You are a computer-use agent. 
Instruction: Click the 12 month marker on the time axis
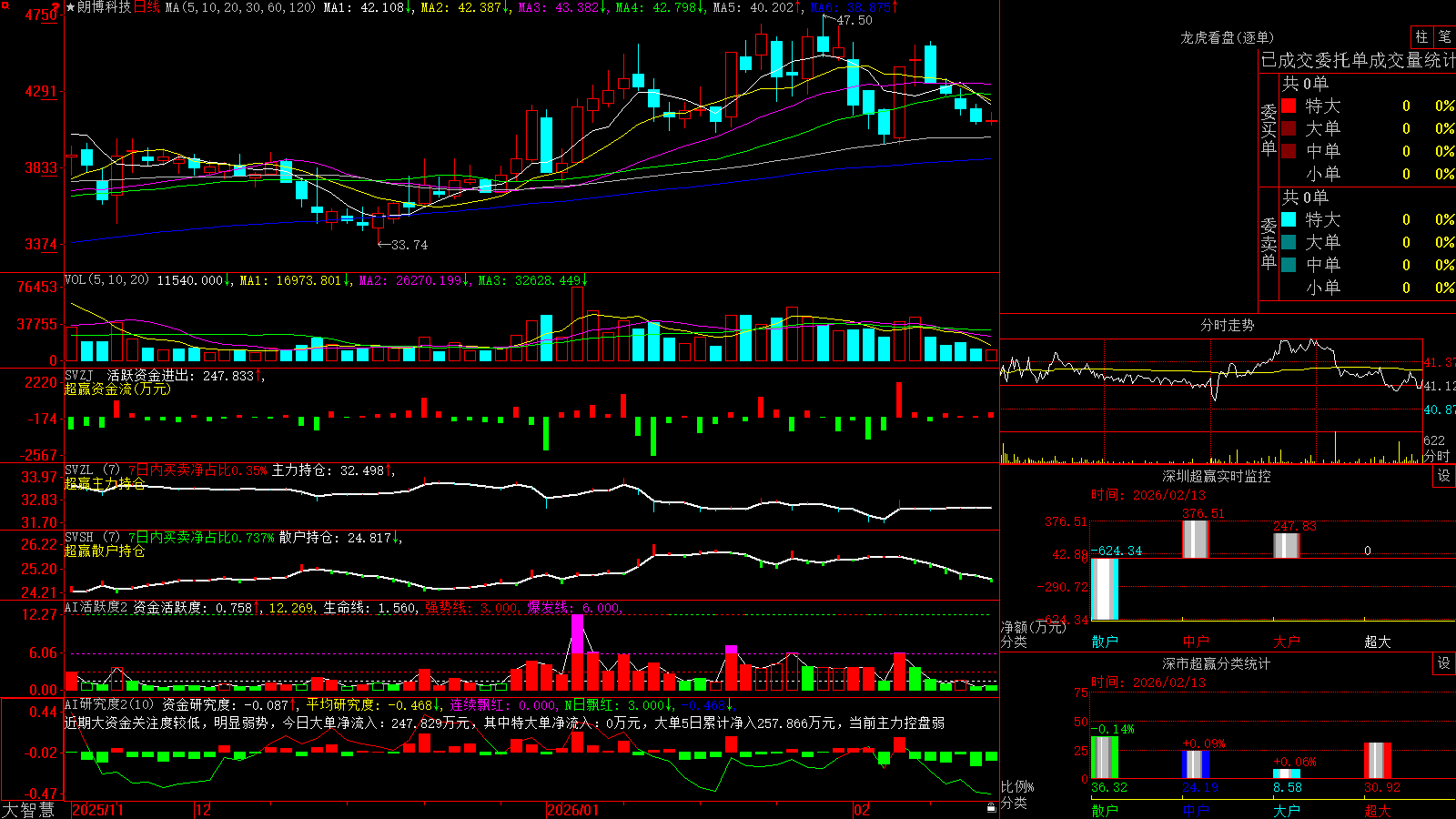point(204,810)
